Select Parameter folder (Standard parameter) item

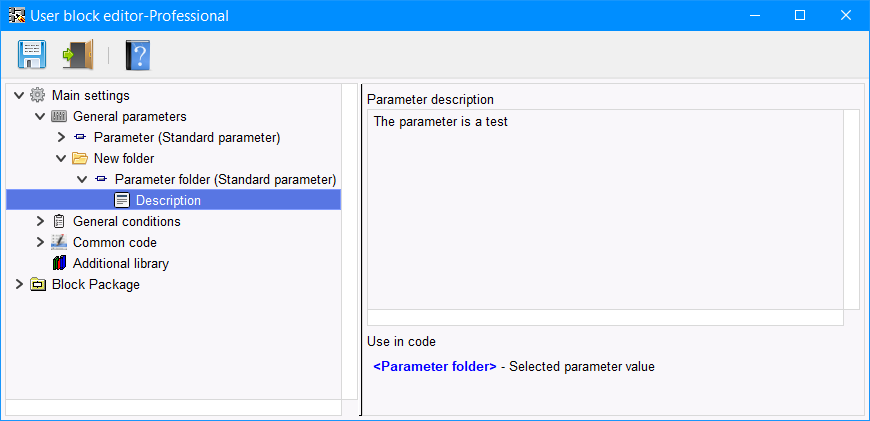pyautogui.click(x=225, y=179)
